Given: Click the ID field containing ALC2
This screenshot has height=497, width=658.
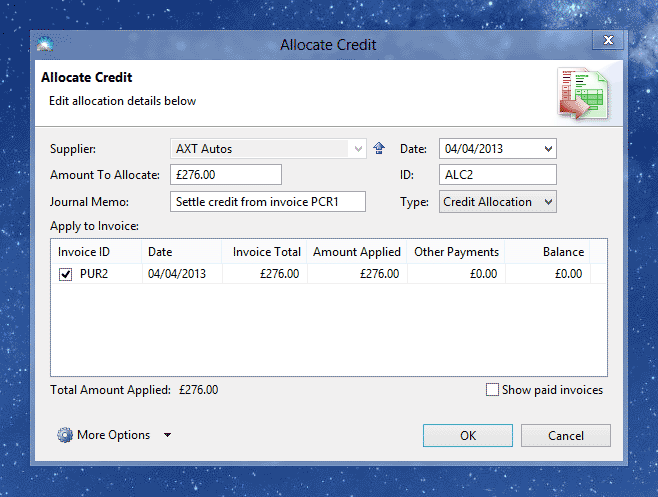Looking at the screenshot, I should tap(496, 175).
